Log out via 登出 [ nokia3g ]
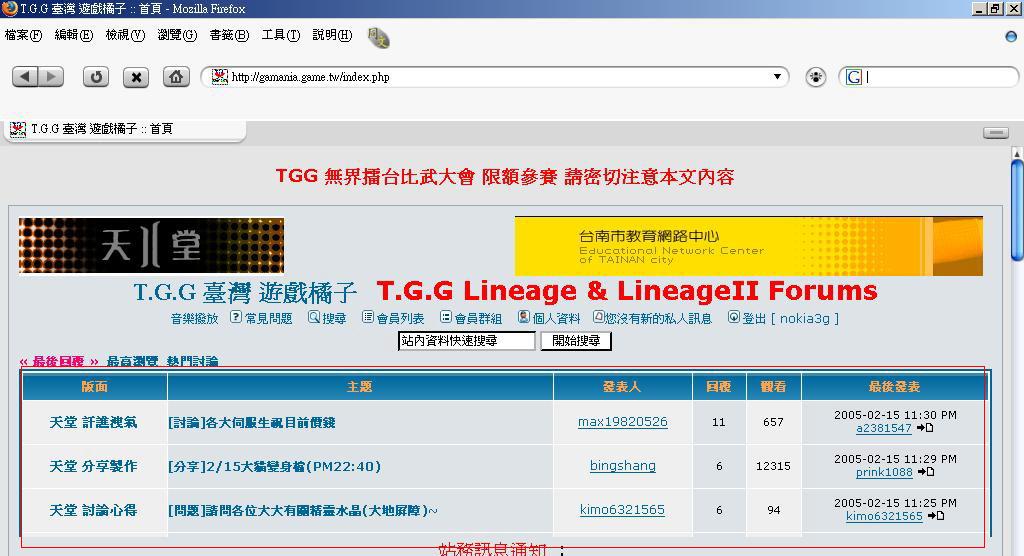The width and height of the screenshot is (1024, 556). click(784, 318)
